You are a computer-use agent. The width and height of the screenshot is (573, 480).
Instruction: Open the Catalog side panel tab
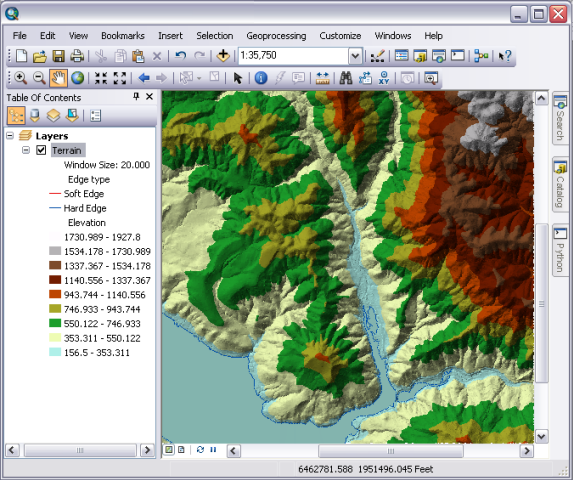(x=560, y=184)
